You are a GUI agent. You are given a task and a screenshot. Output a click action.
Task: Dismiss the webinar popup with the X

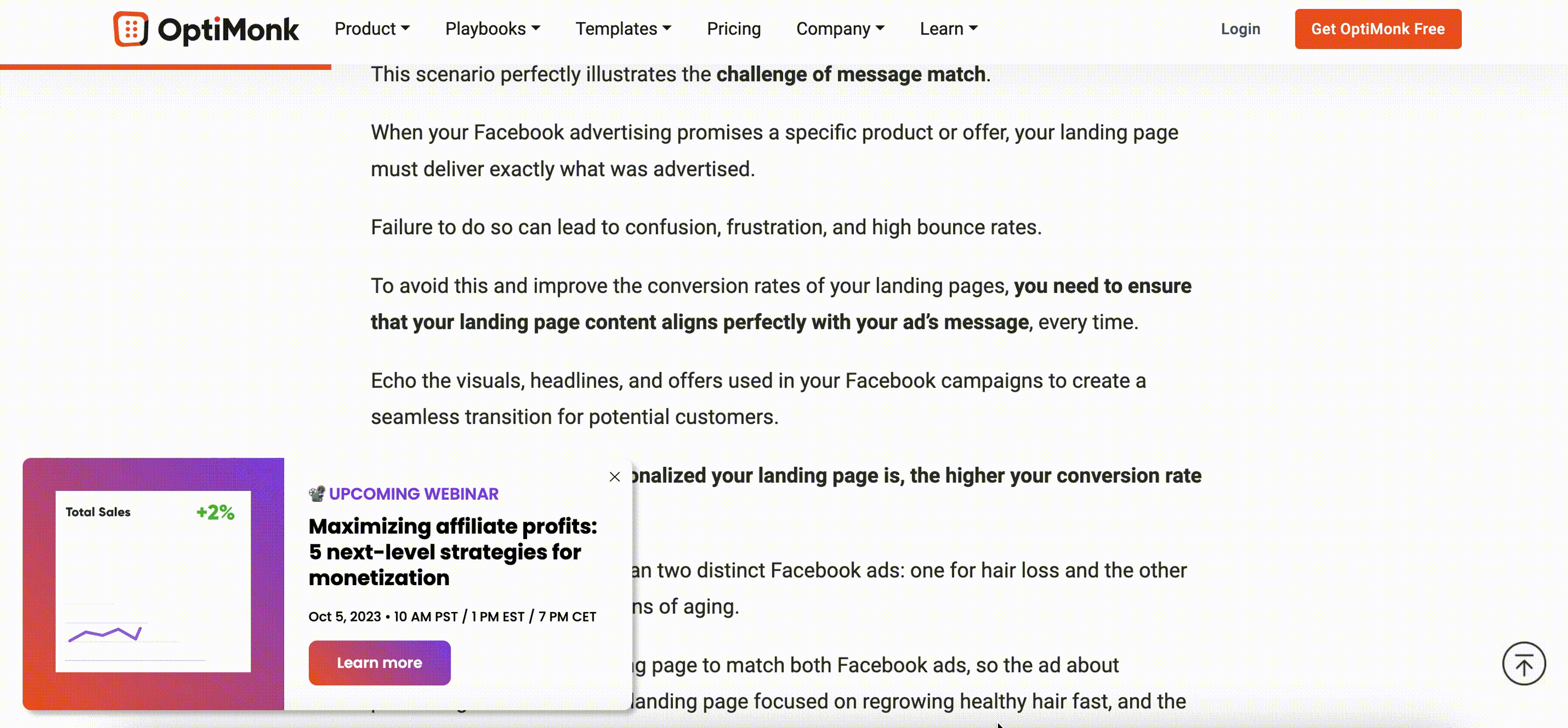click(614, 476)
